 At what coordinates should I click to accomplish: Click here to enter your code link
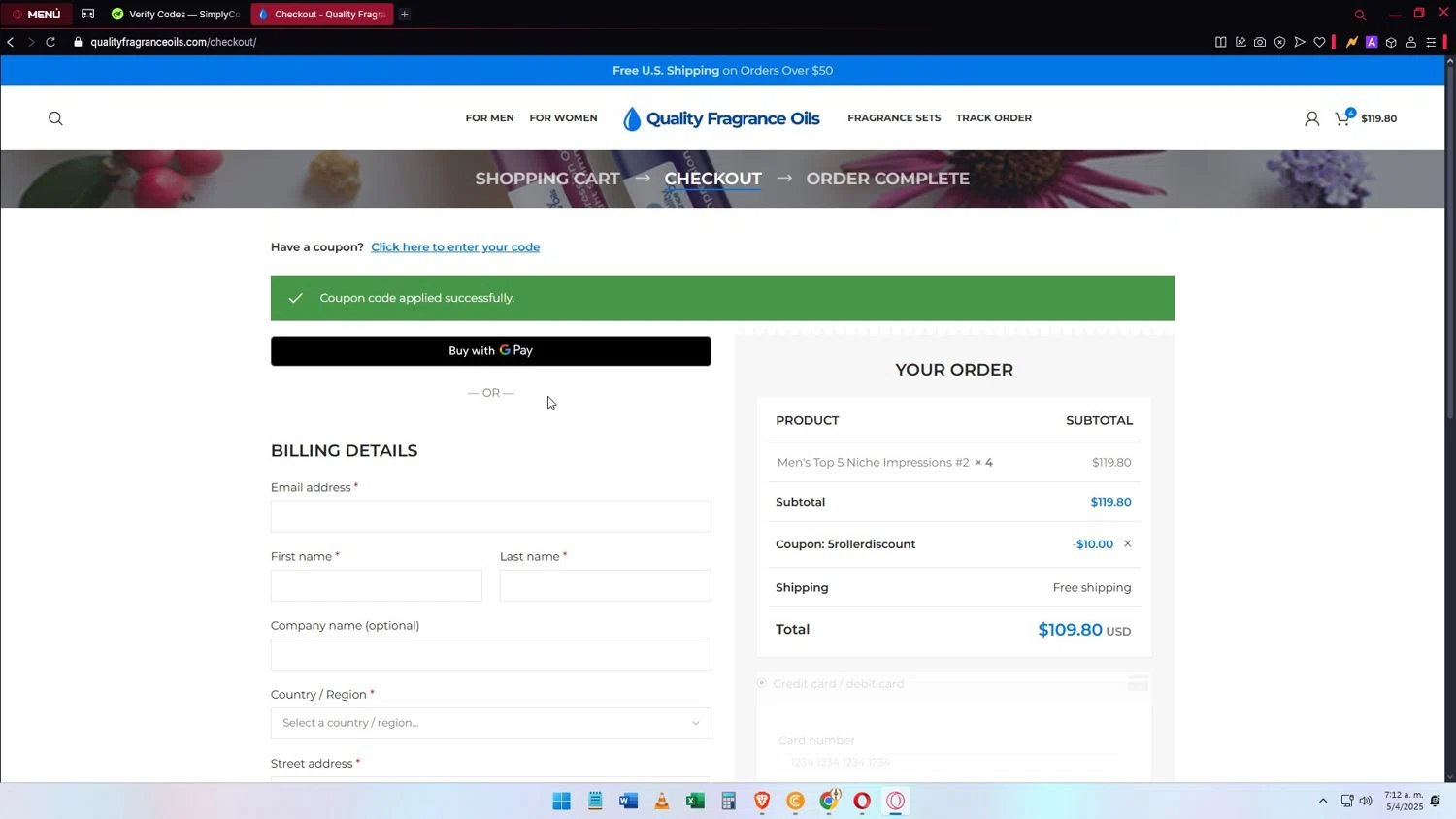tap(455, 247)
